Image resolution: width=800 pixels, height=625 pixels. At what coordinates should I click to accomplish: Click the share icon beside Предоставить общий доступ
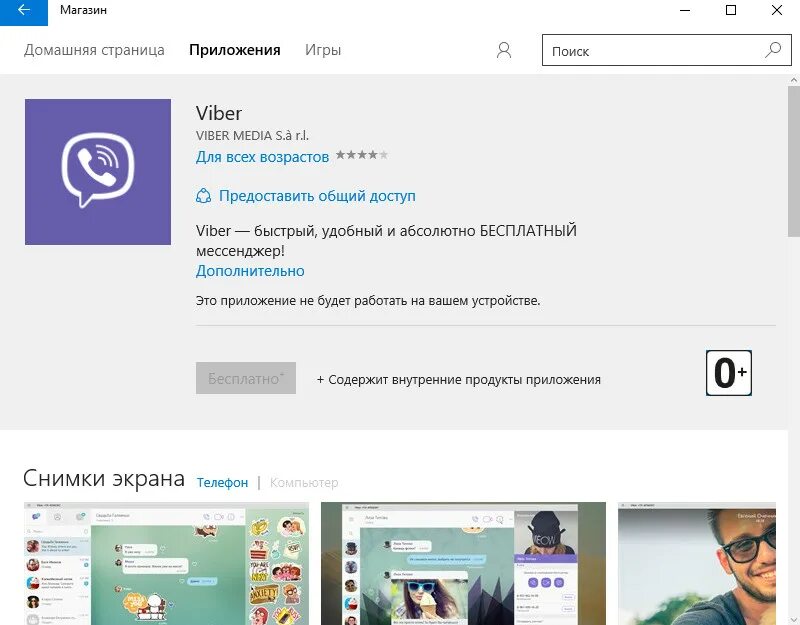click(203, 196)
